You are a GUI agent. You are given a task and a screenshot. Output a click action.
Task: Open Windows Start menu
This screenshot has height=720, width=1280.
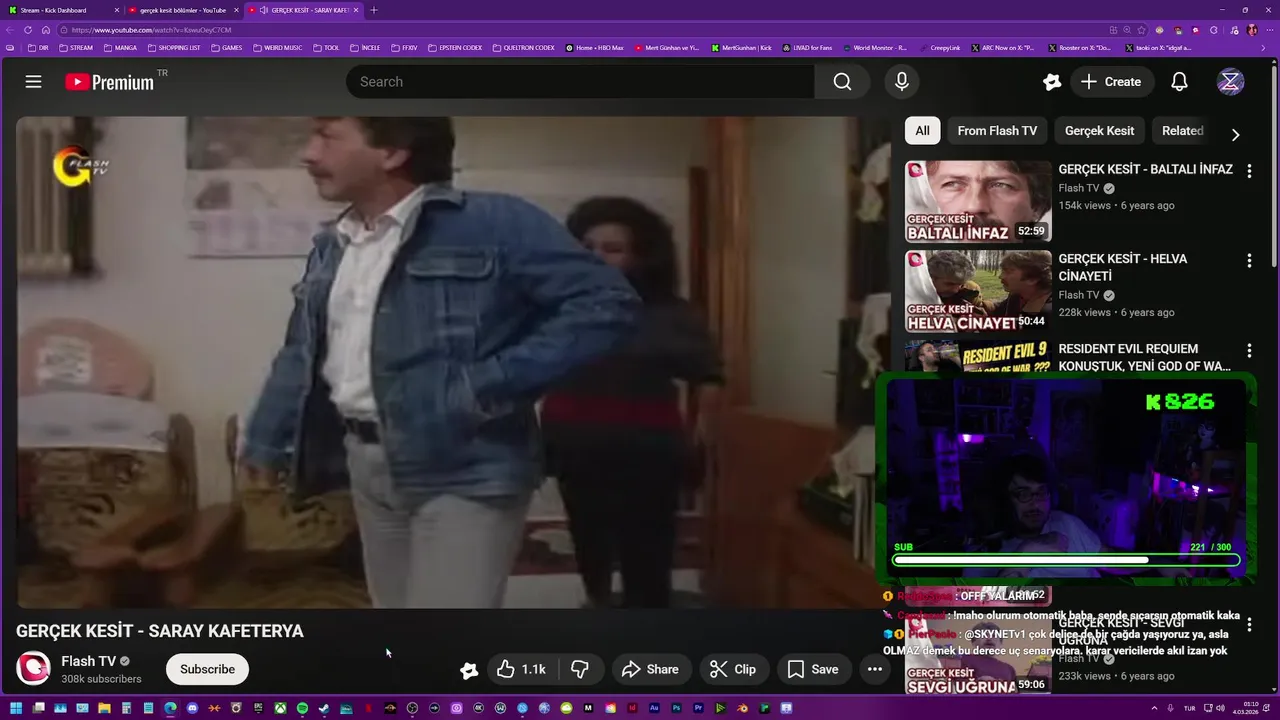pyautogui.click(x=16, y=709)
